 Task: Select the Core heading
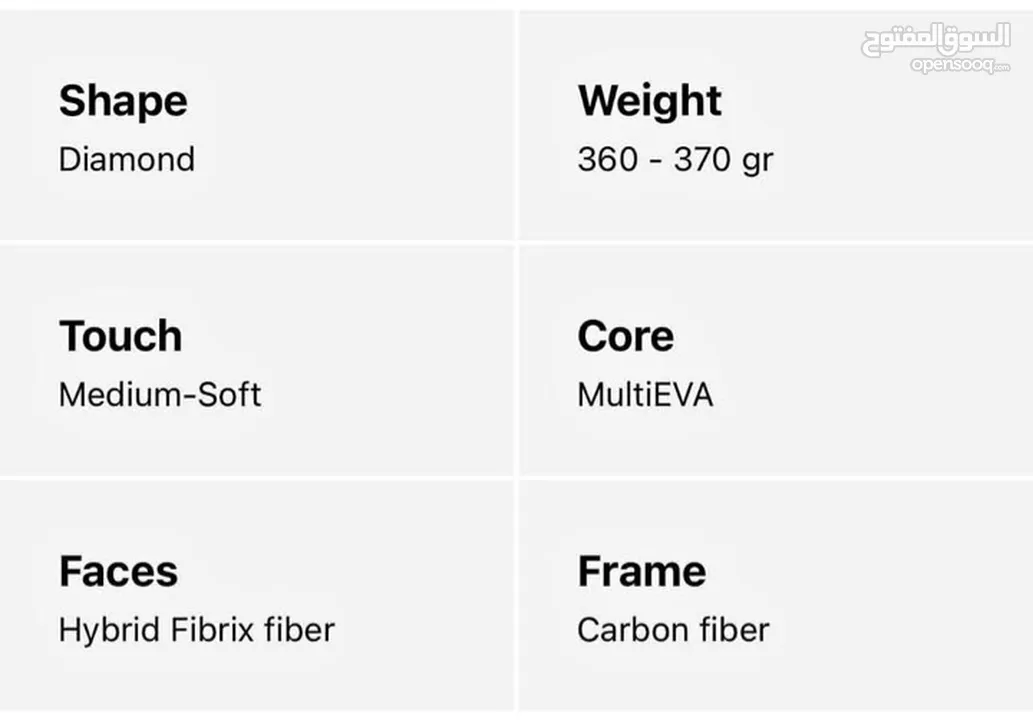626,336
